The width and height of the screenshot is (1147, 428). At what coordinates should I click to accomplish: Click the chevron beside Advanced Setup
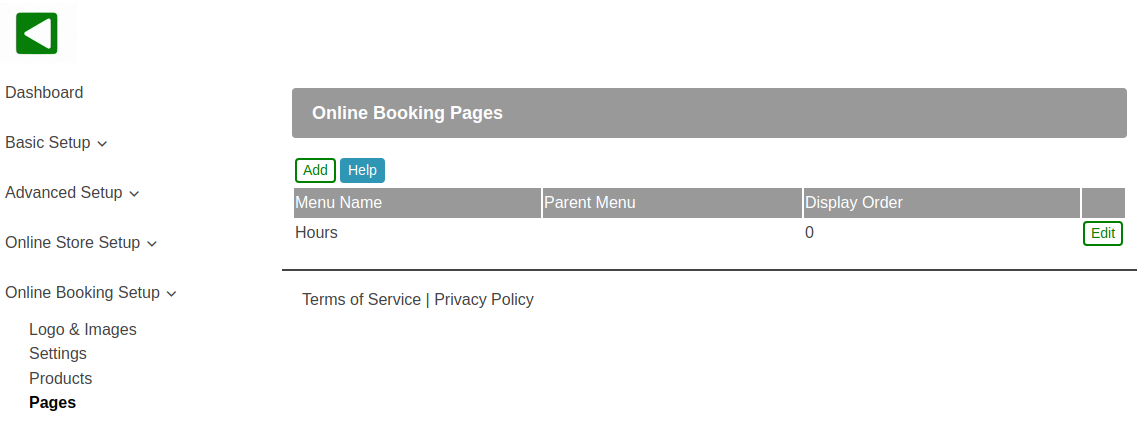134,194
